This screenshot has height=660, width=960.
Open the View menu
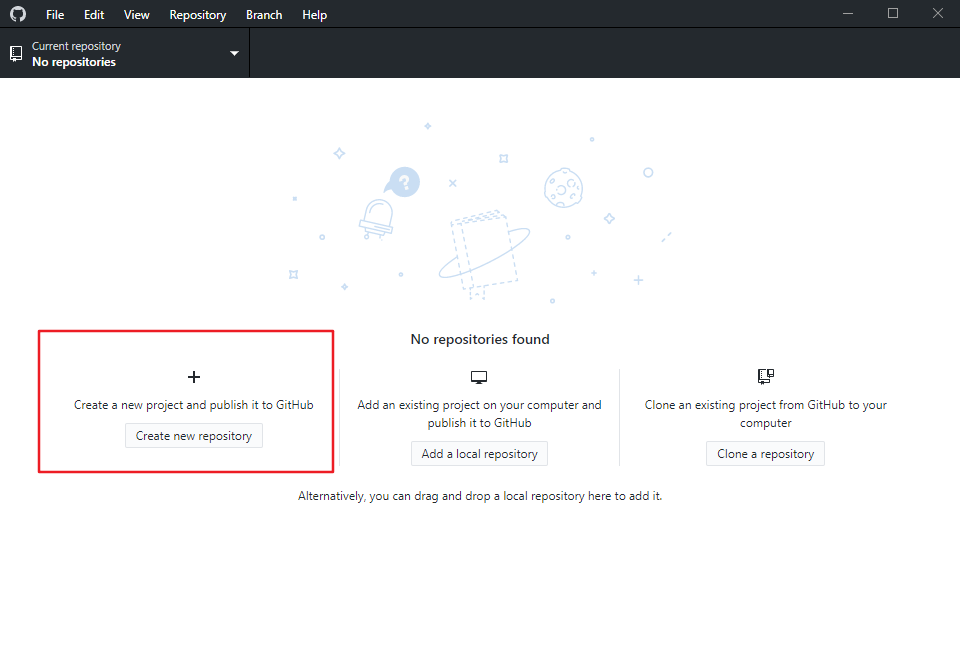pyautogui.click(x=137, y=15)
